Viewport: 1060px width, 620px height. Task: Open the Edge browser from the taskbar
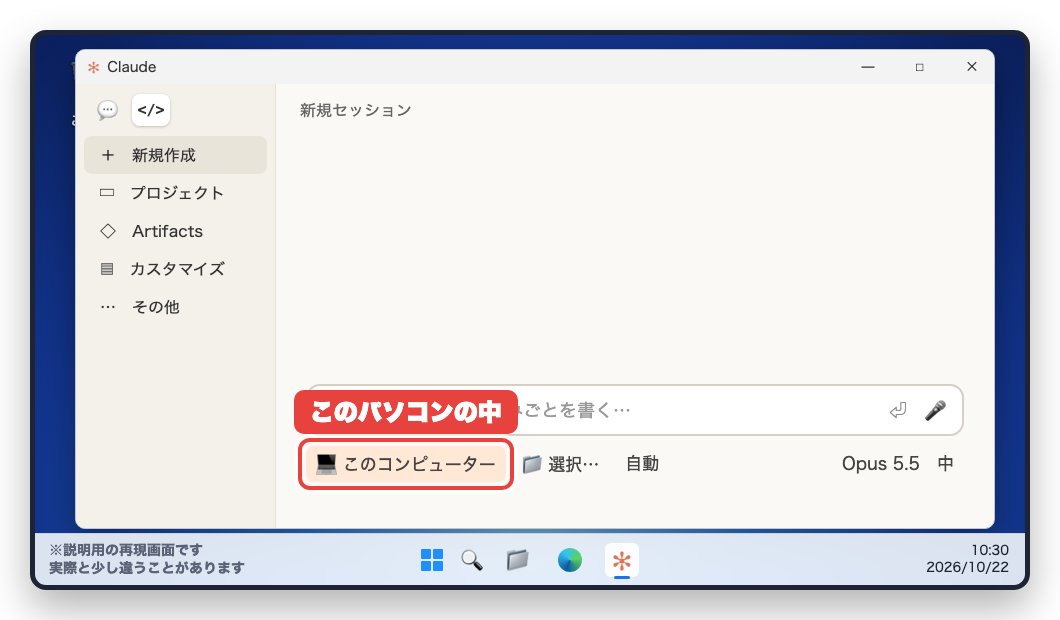click(x=570, y=560)
